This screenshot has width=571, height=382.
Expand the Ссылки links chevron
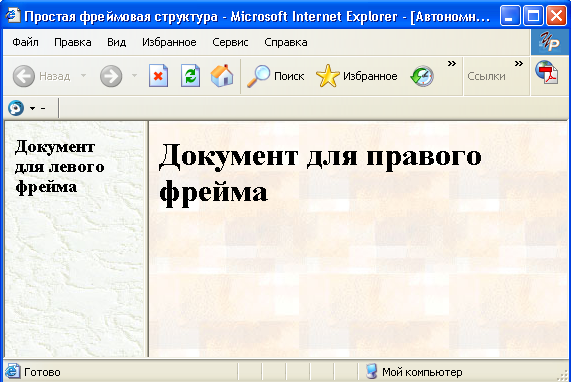[519, 63]
